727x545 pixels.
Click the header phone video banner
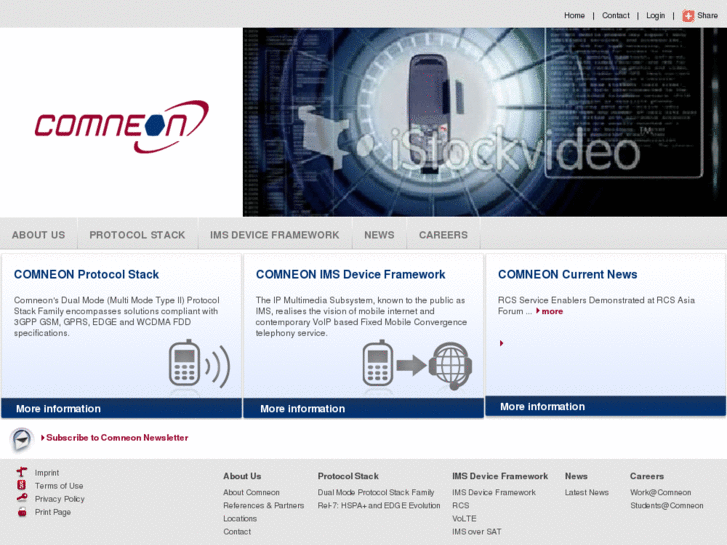coord(485,122)
